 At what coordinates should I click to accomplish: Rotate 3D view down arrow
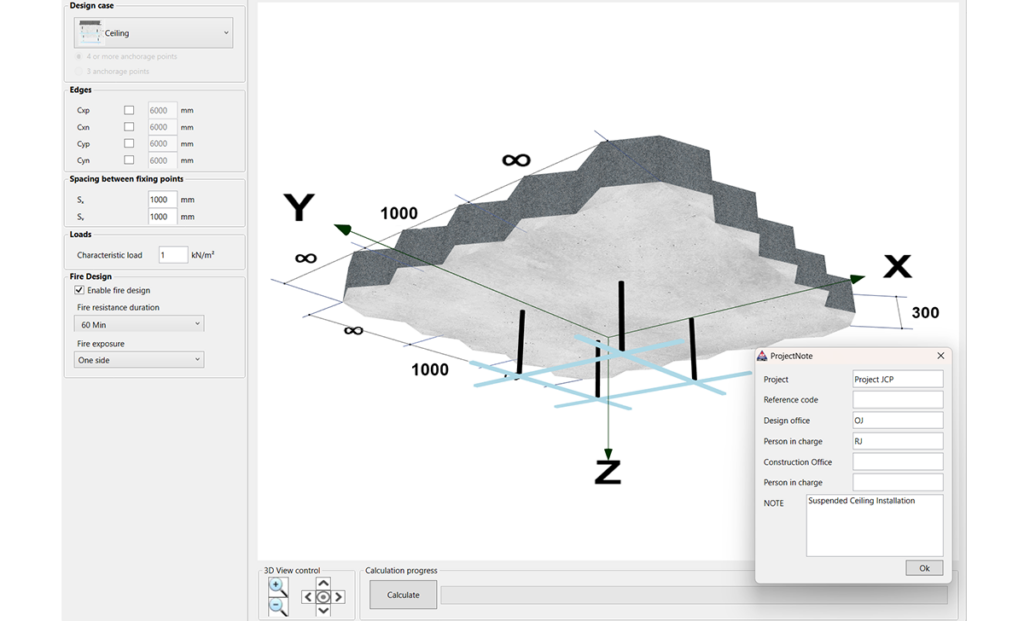[x=323, y=611]
